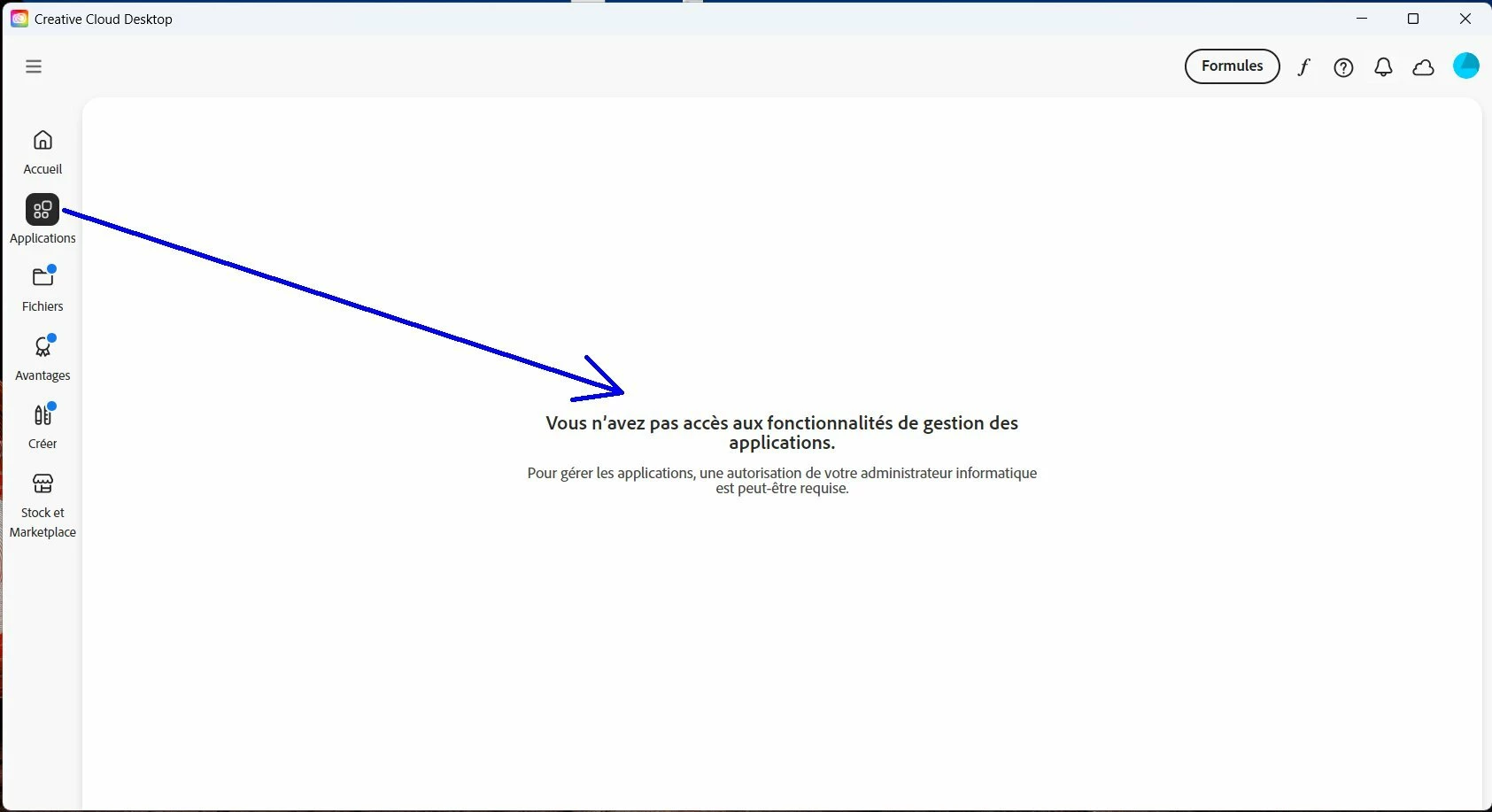The image size is (1492, 812).
Task: Close the Creative Cloud Desktop window
Action: (x=1465, y=19)
